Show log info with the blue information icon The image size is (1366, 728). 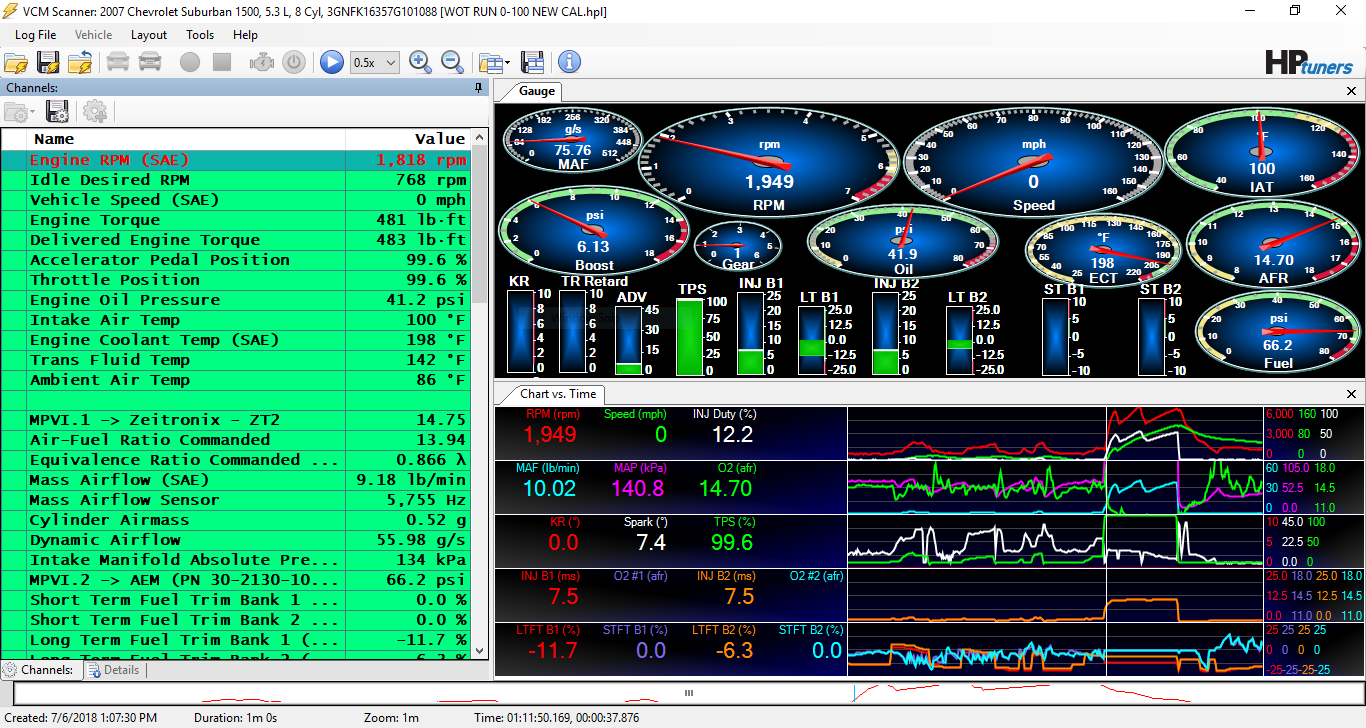[x=570, y=62]
